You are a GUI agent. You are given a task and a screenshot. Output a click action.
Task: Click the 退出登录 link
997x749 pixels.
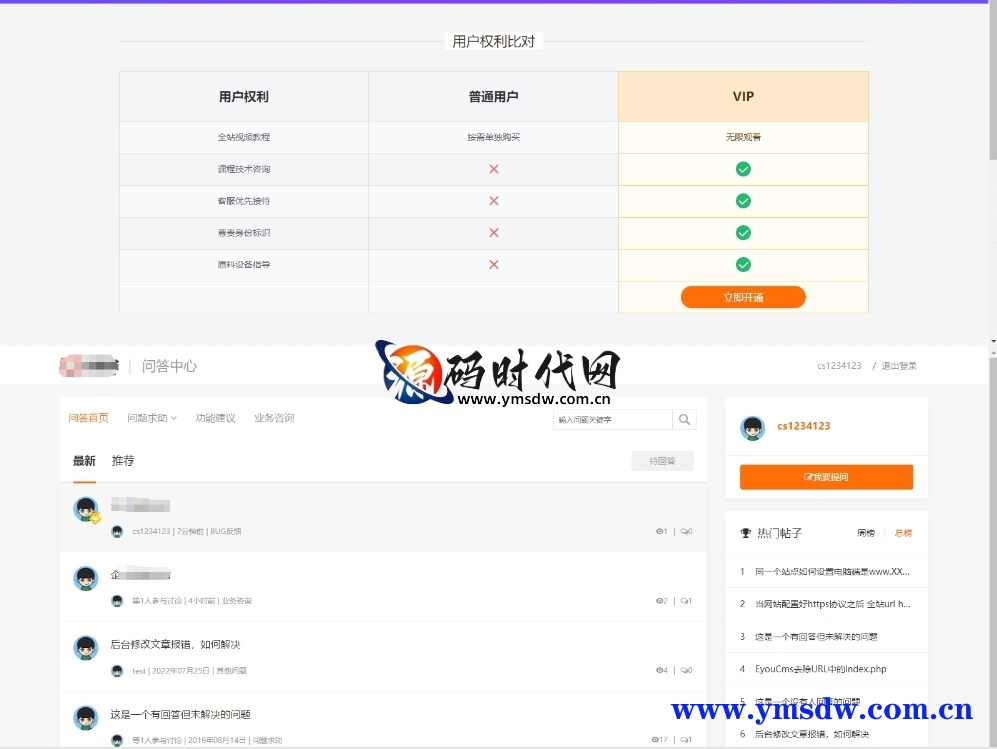click(x=898, y=366)
